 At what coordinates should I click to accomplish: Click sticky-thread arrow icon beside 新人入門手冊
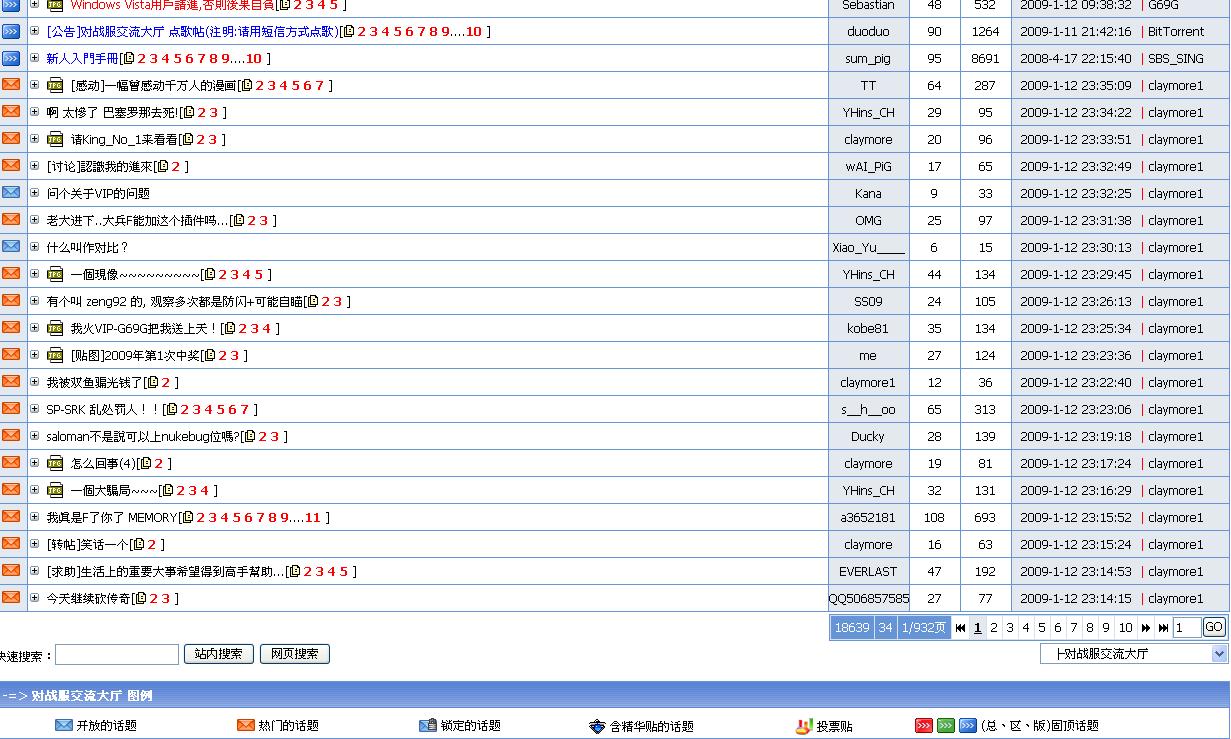pos(11,59)
